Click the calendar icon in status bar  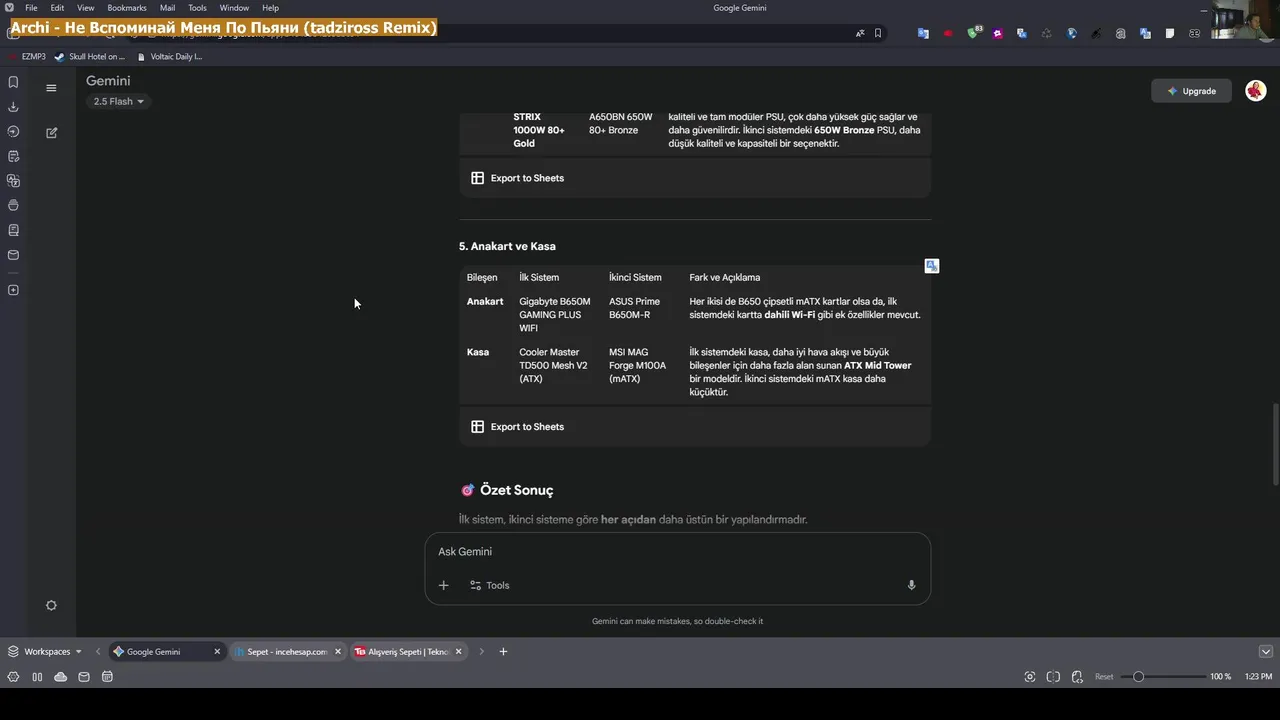pyautogui.click(x=107, y=677)
